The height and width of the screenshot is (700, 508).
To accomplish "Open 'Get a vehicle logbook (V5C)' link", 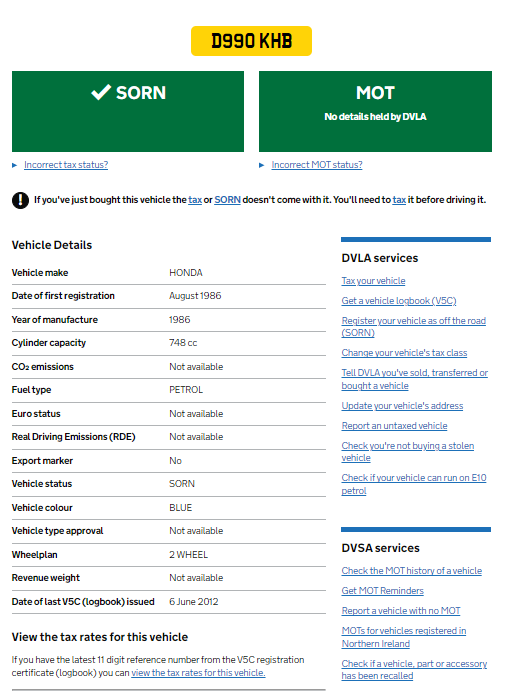I will pyautogui.click(x=399, y=301).
